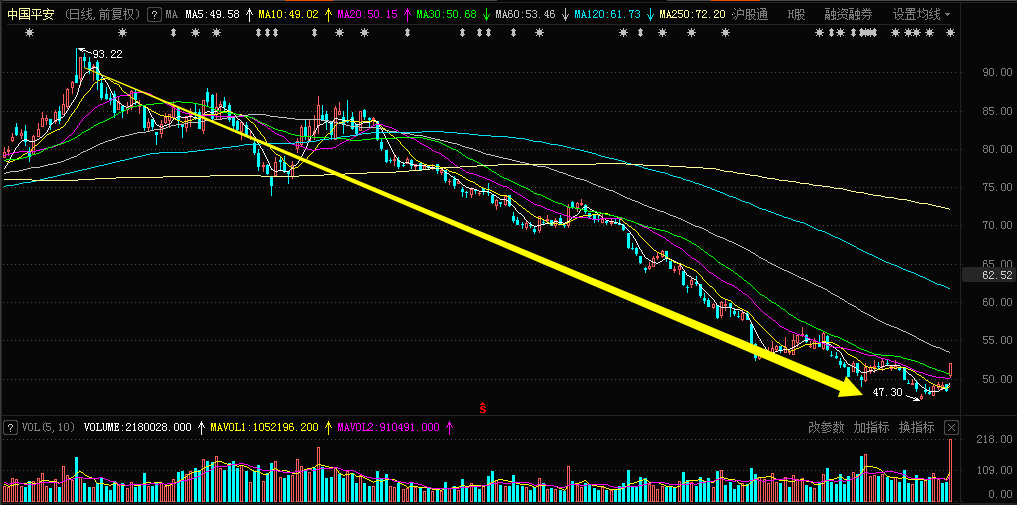Click 加指标 to add indicator
The width and height of the screenshot is (1017, 505).
(x=871, y=427)
